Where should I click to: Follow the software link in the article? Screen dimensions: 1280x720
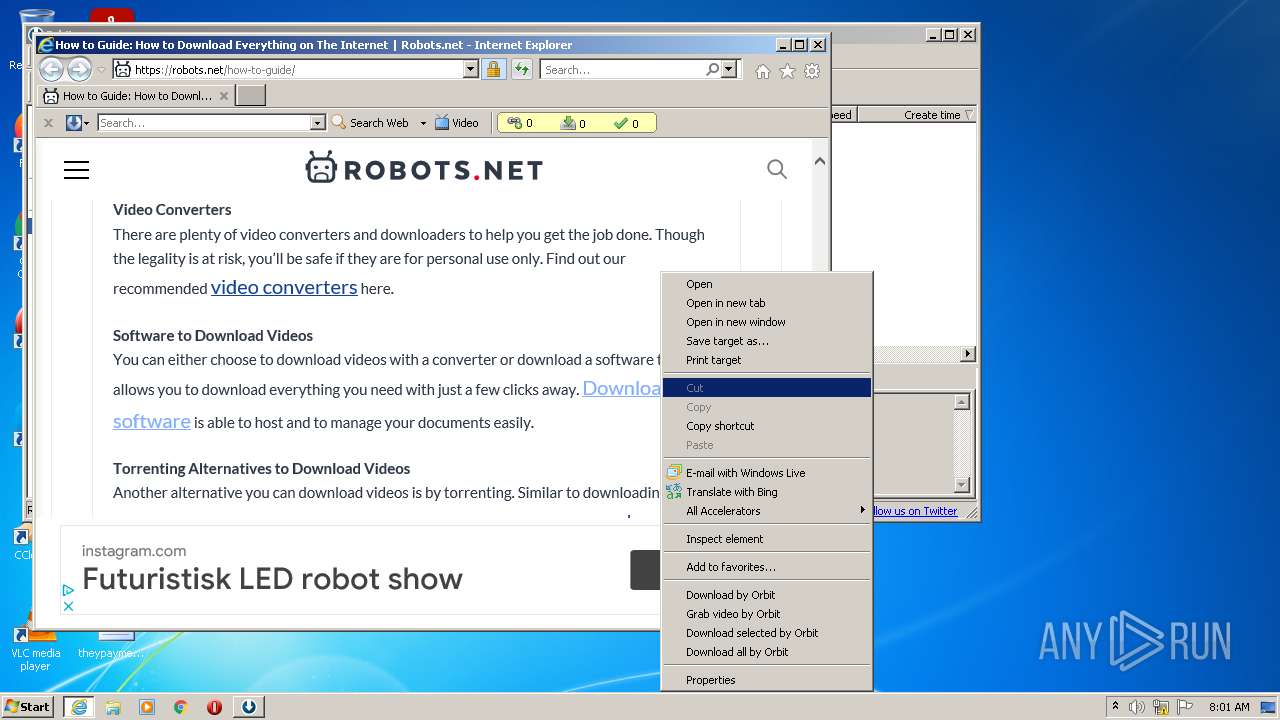coord(151,421)
